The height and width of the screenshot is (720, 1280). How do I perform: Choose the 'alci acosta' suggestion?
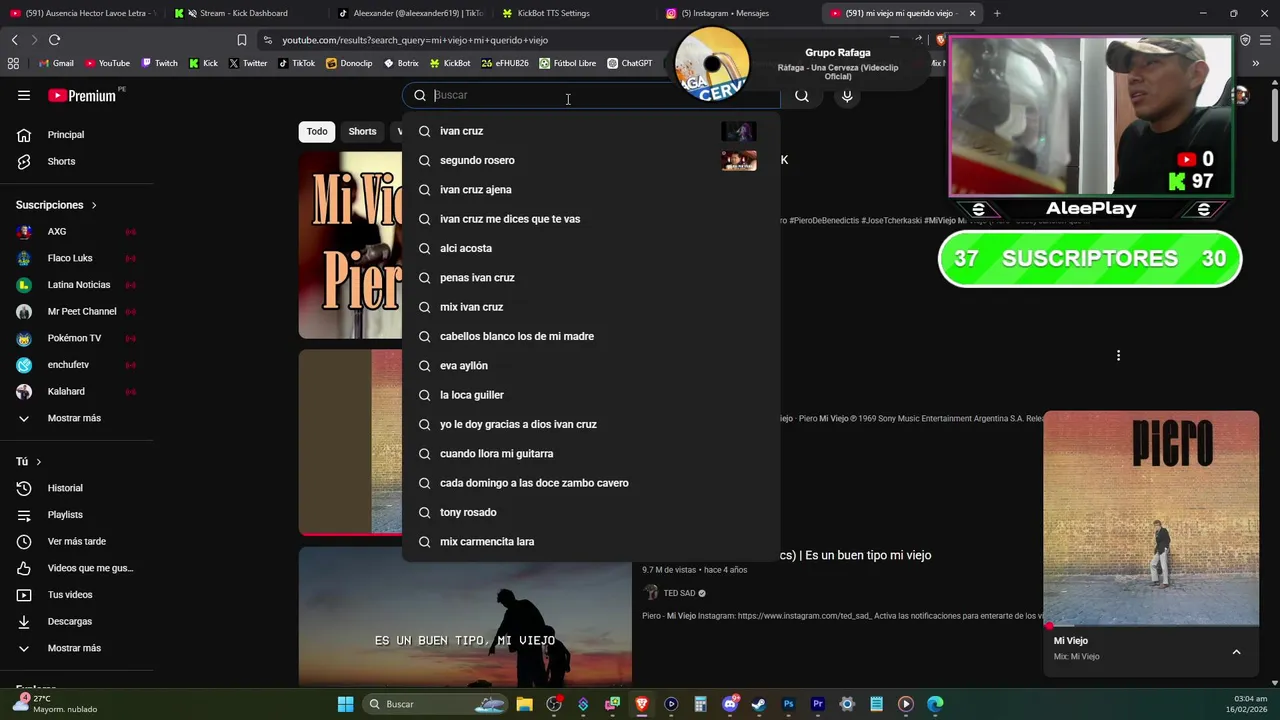[590, 248]
